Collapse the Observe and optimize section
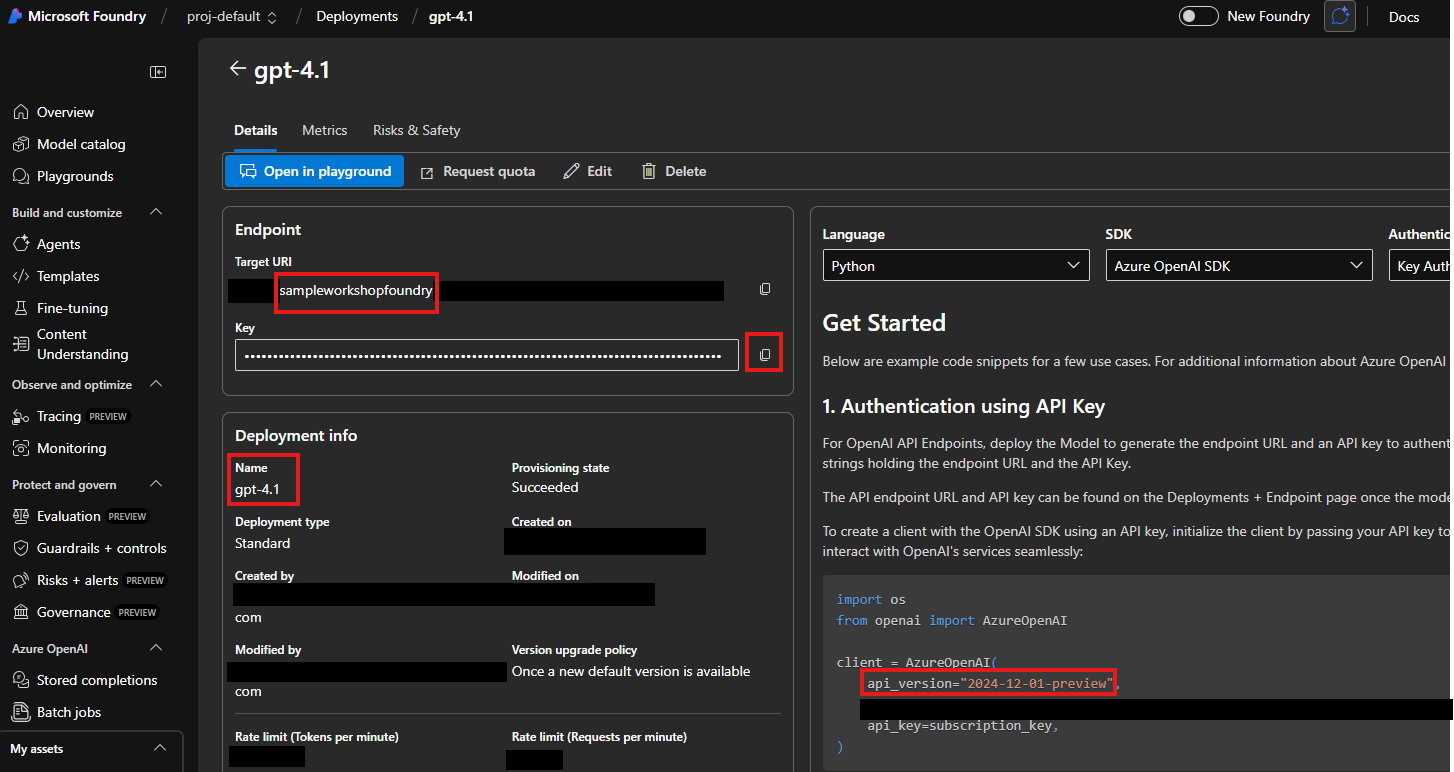Screen dimensions: 1454x772 tap(156, 384)
